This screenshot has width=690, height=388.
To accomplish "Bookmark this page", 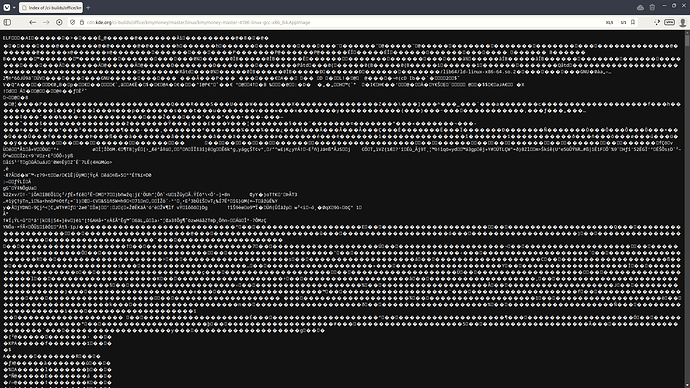I will pos(633,22).
